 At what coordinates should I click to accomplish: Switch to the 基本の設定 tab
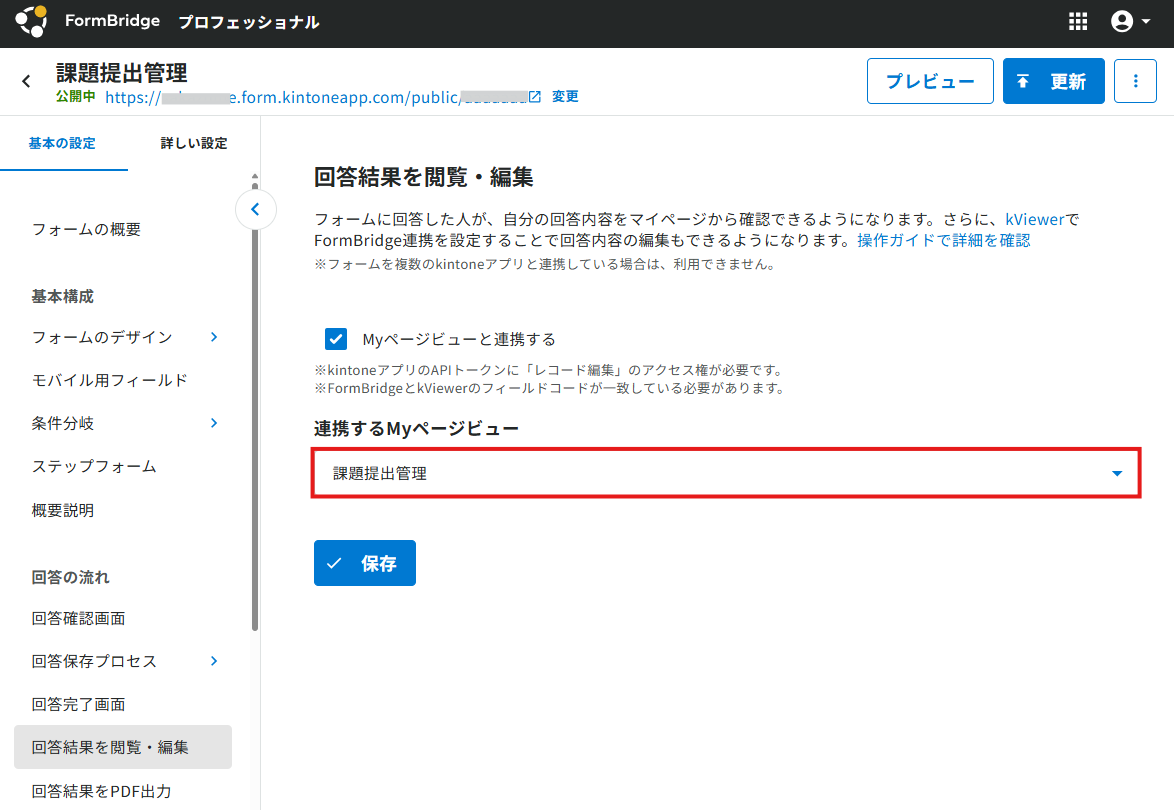(x=62, y=143)
